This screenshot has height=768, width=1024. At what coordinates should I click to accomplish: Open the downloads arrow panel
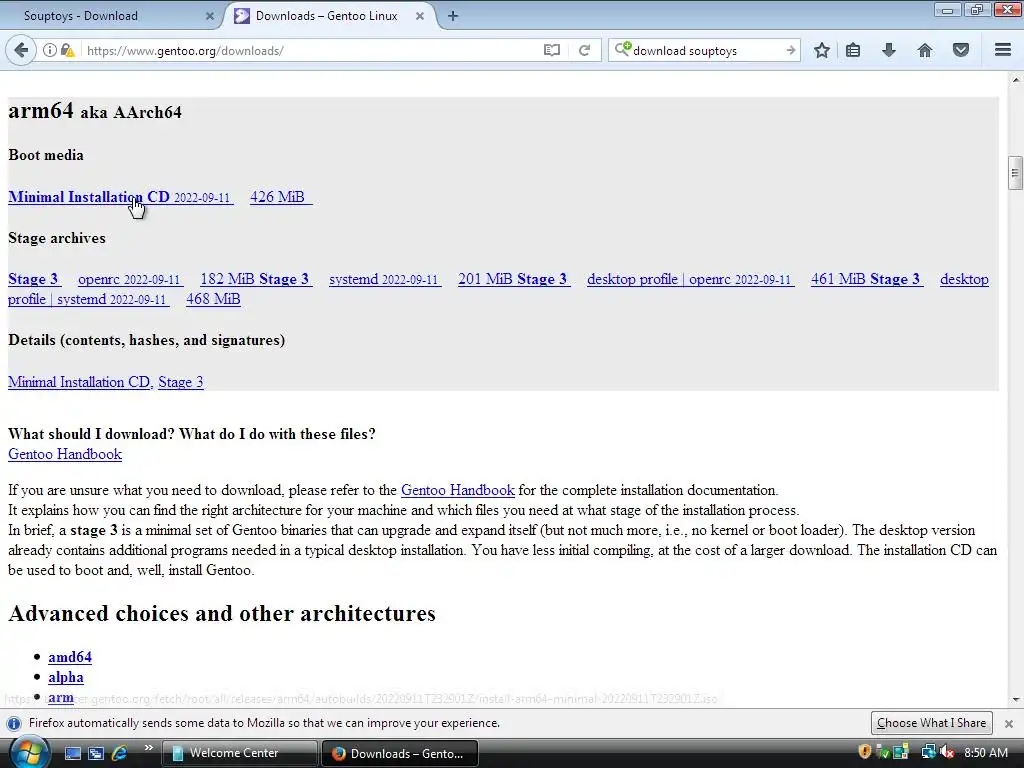click(x=889, y=50)
